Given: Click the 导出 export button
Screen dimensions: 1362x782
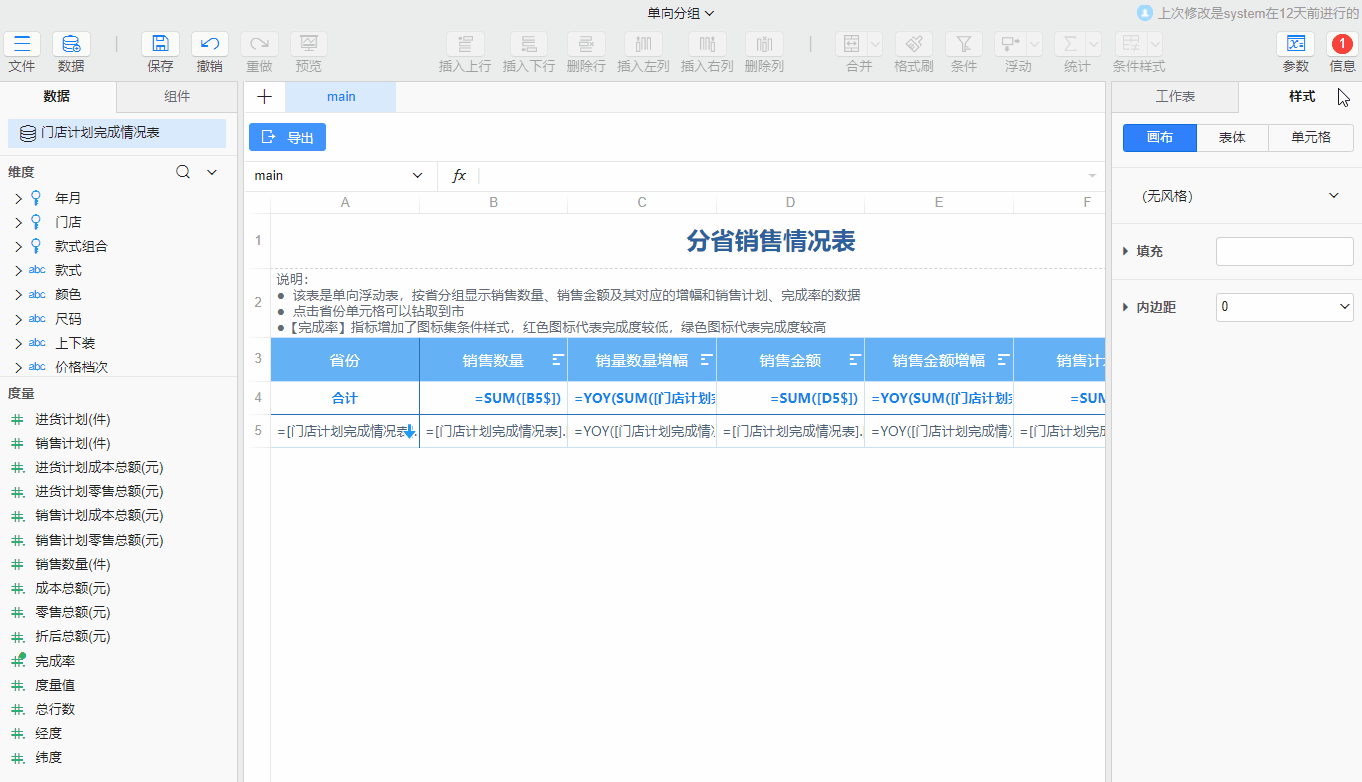Looking at the screenshot, I should (x=287, y=137).
